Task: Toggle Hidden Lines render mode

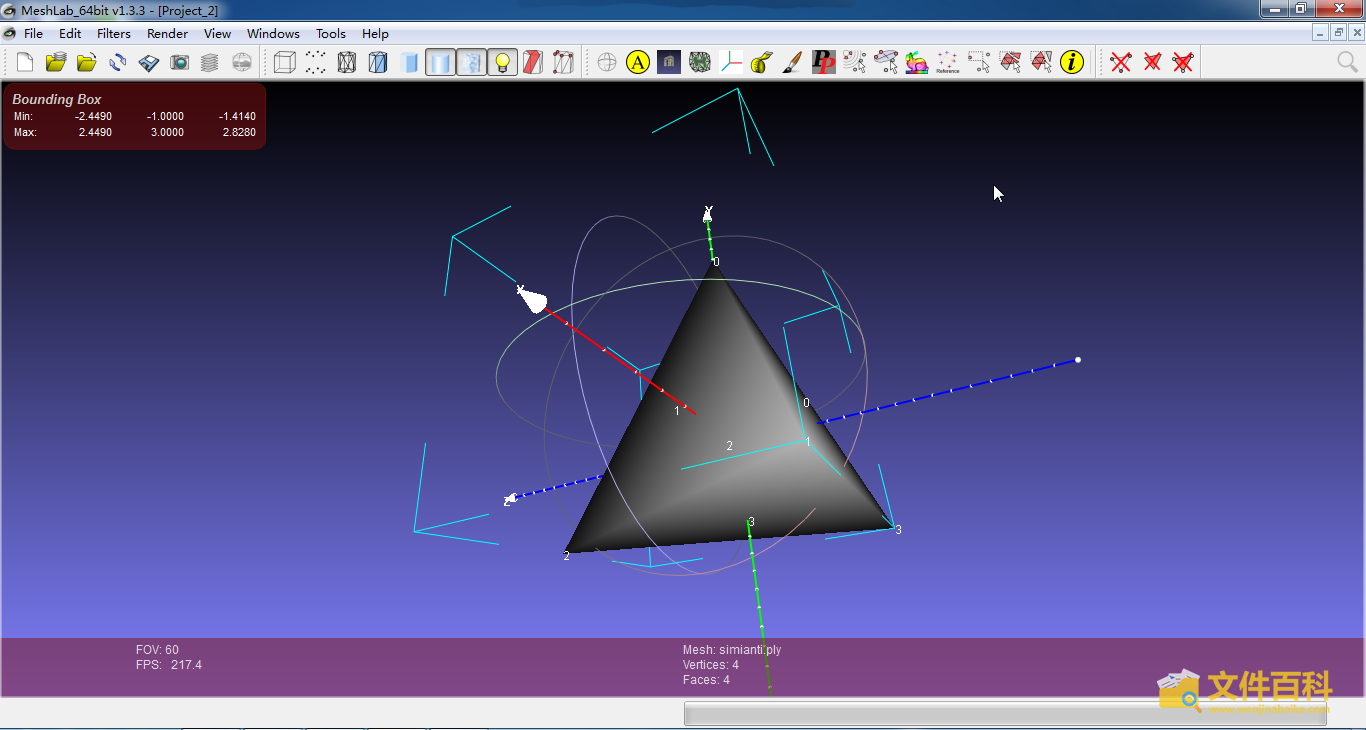Action: click(x=378, y=63)
